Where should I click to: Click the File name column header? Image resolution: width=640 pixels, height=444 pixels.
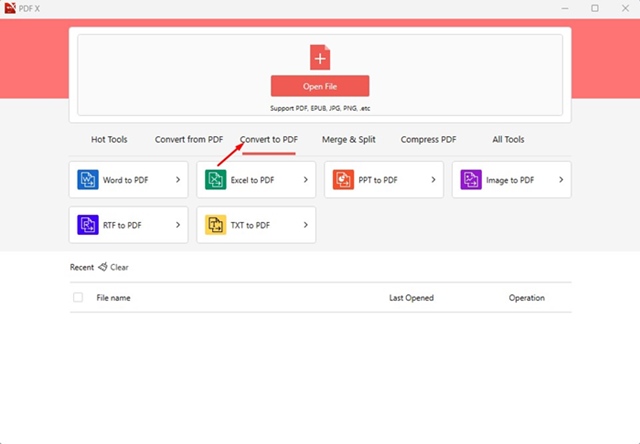(x=113, y=298)
